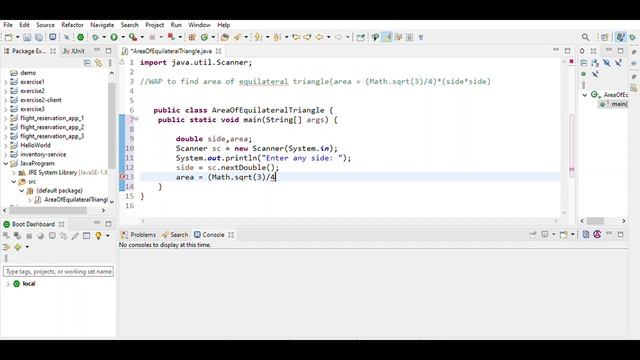This screenshot has height=360, width=640.
Task: Click the Show Whitespace Characters pilcrow icon
Action: pos(421,37)
